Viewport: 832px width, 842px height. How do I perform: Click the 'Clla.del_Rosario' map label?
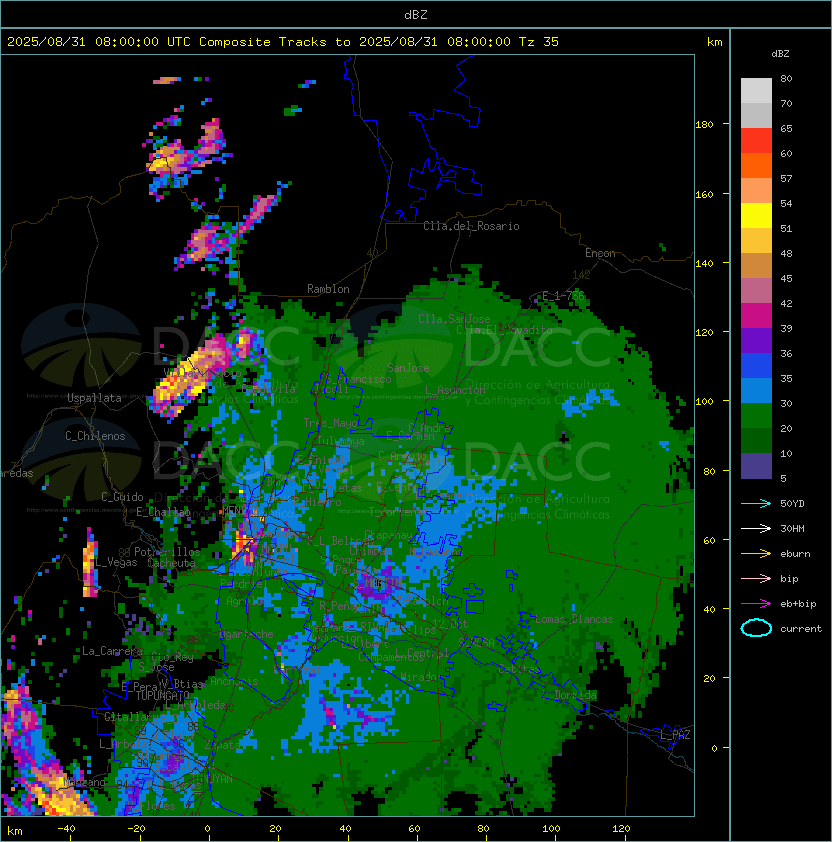click(471, 226)
